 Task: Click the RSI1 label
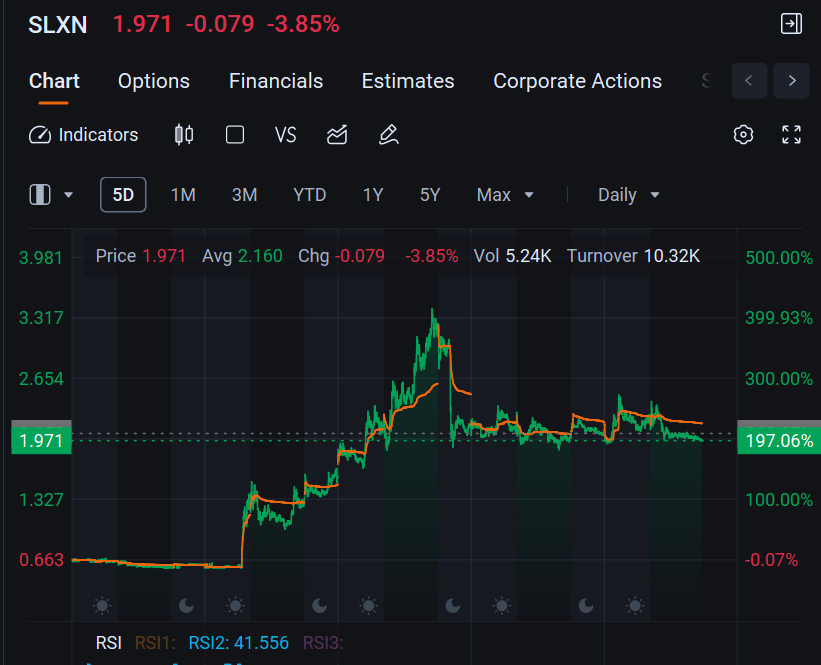tap(155, 642)
